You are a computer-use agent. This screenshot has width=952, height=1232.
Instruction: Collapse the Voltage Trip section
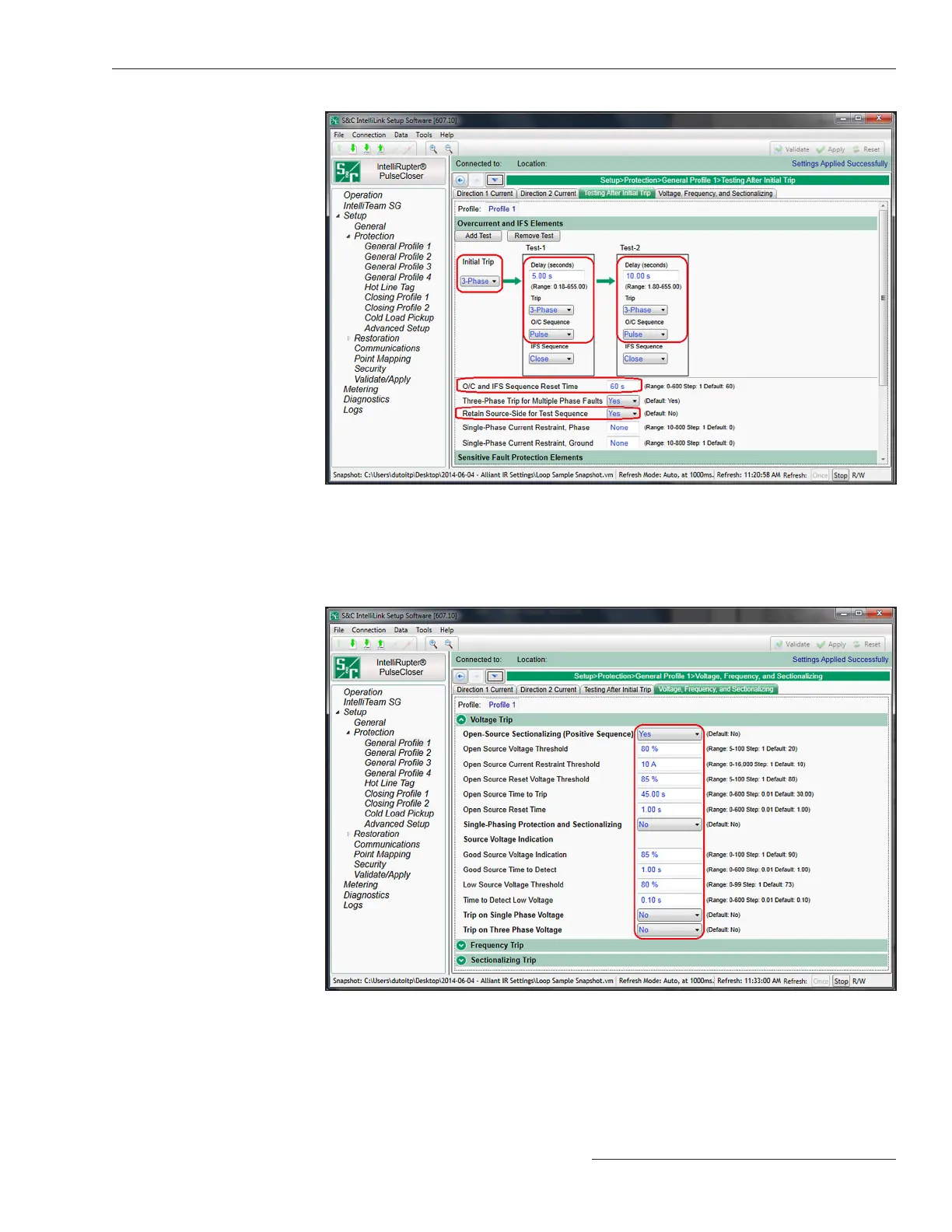click(461, 719)
